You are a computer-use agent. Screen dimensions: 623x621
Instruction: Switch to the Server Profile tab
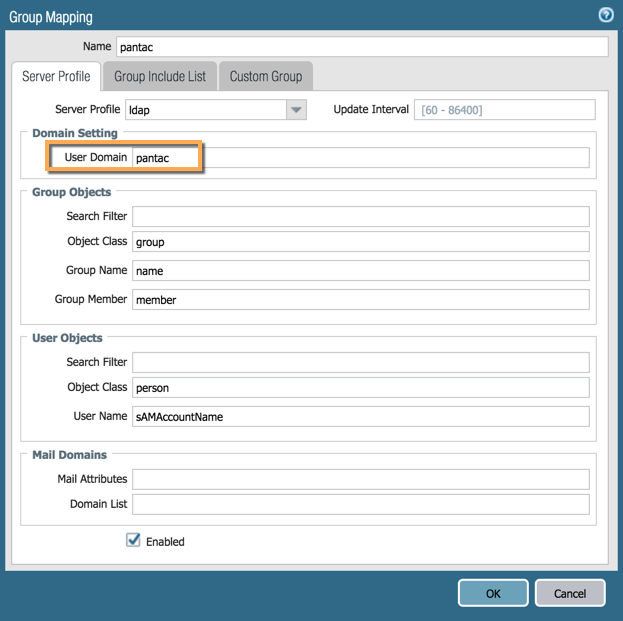[x=56, y=76]
